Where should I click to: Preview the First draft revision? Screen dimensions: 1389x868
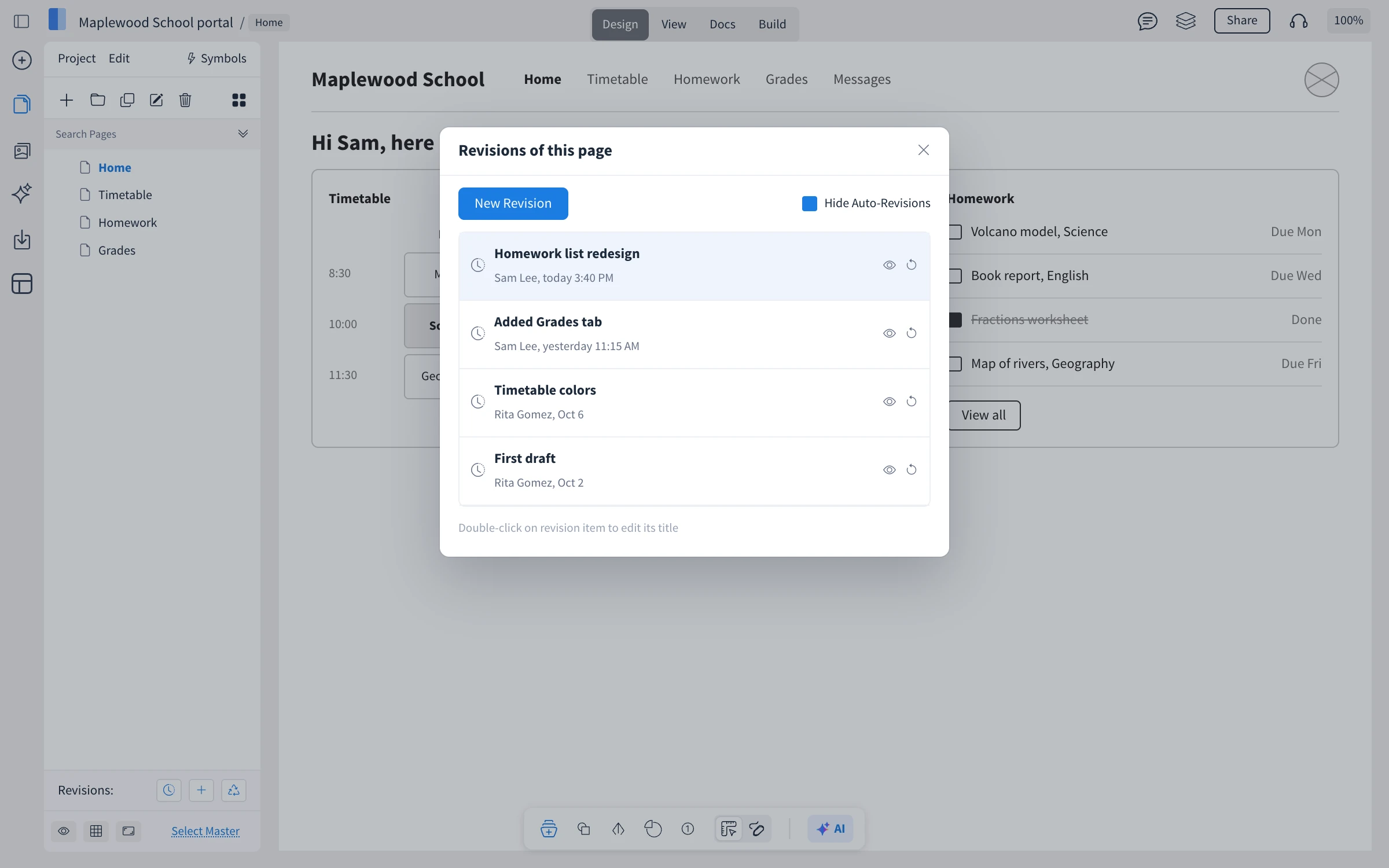point(890,470)
